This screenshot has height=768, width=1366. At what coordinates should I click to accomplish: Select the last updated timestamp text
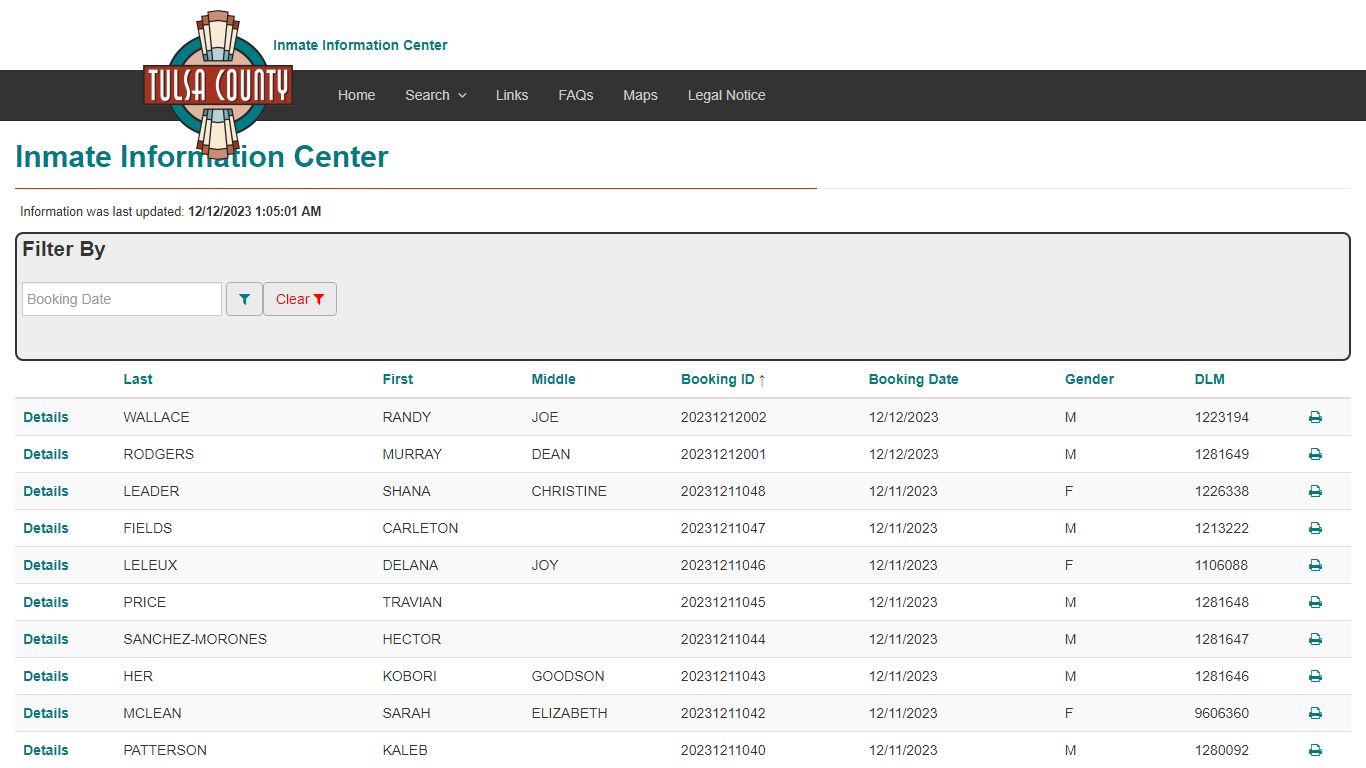point(255,212)
